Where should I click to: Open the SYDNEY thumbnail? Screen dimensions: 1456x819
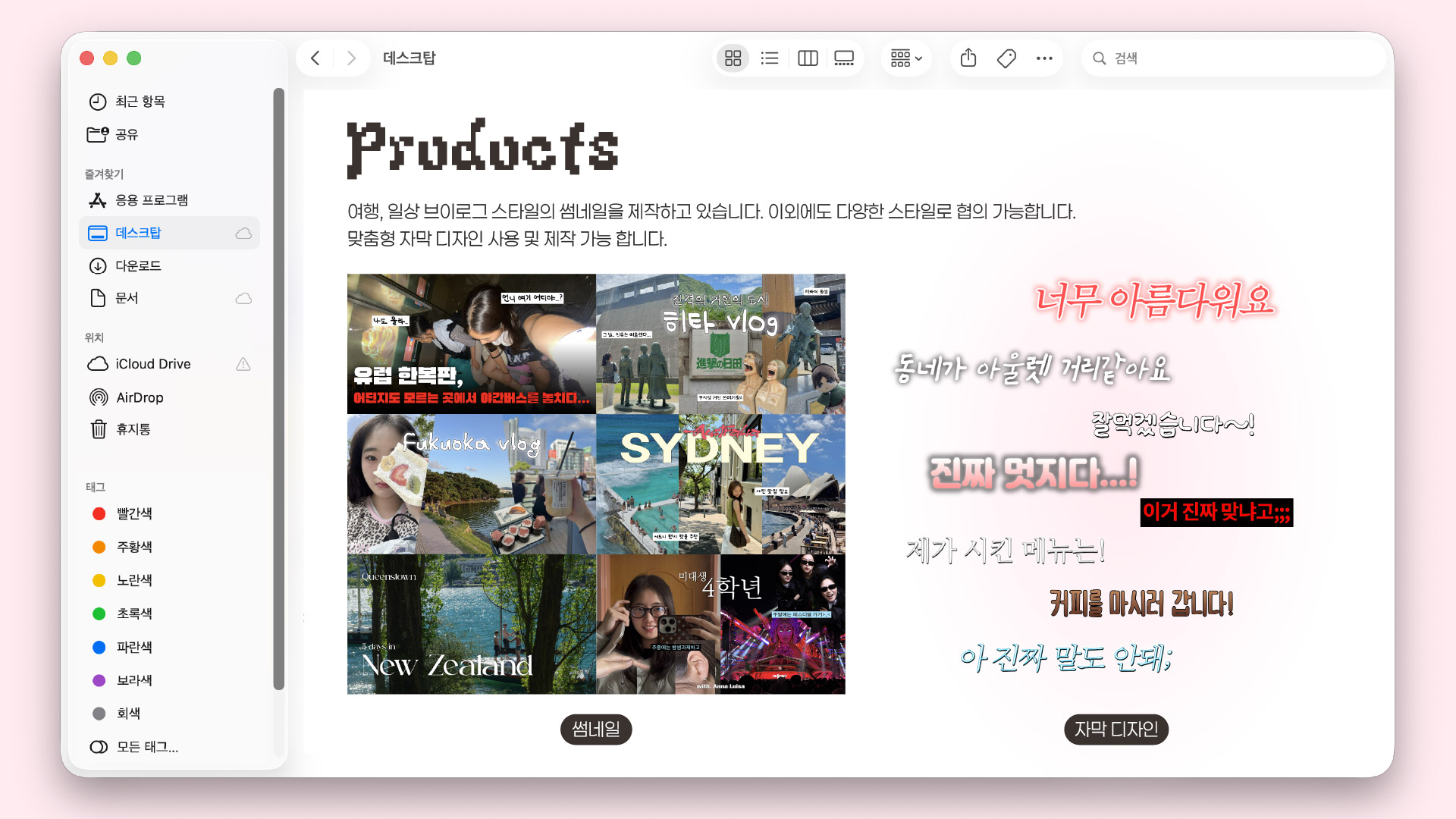click(x=720, y=484)
